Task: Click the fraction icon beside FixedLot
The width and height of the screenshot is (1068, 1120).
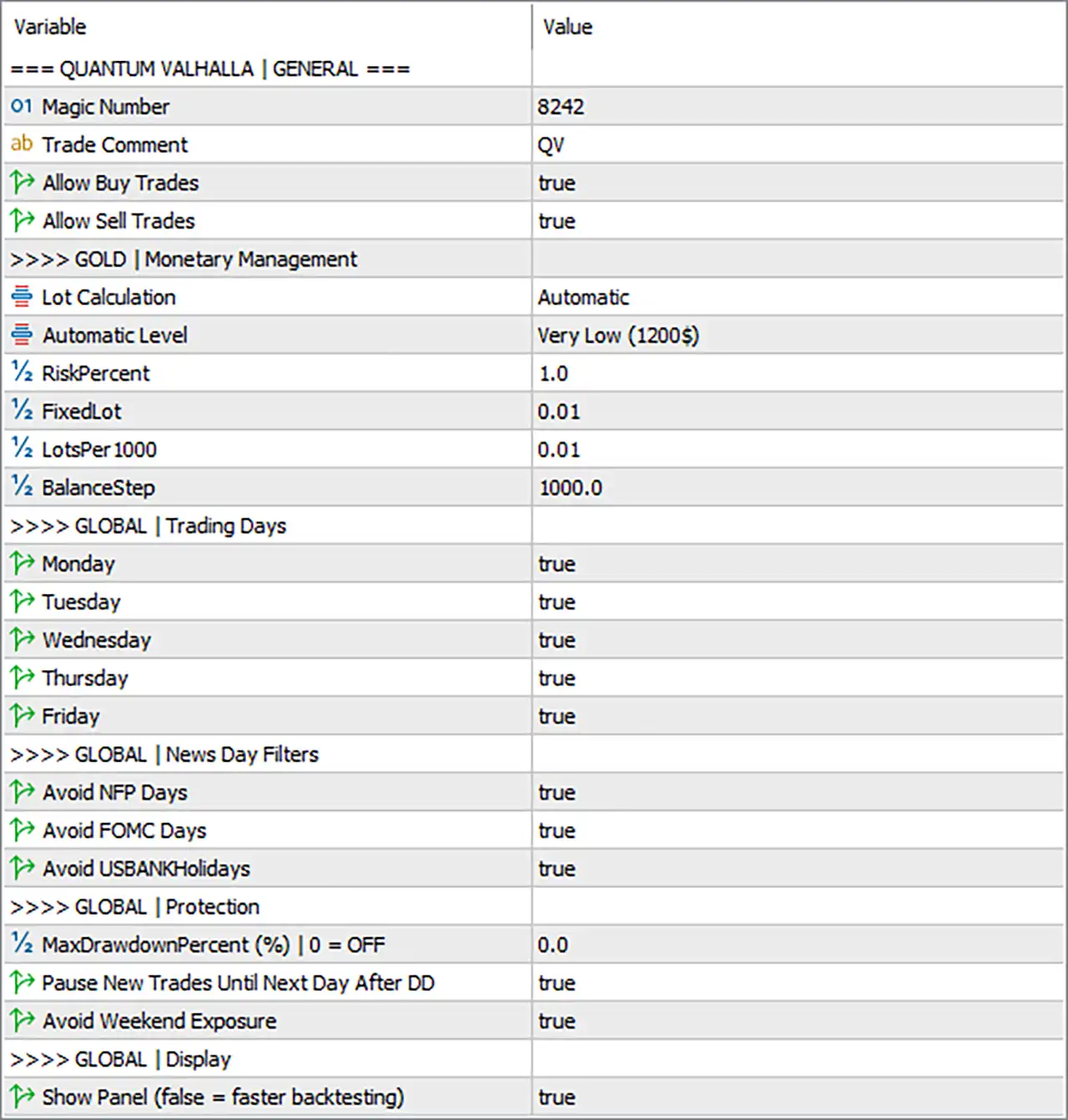Action: coord(22,411)
